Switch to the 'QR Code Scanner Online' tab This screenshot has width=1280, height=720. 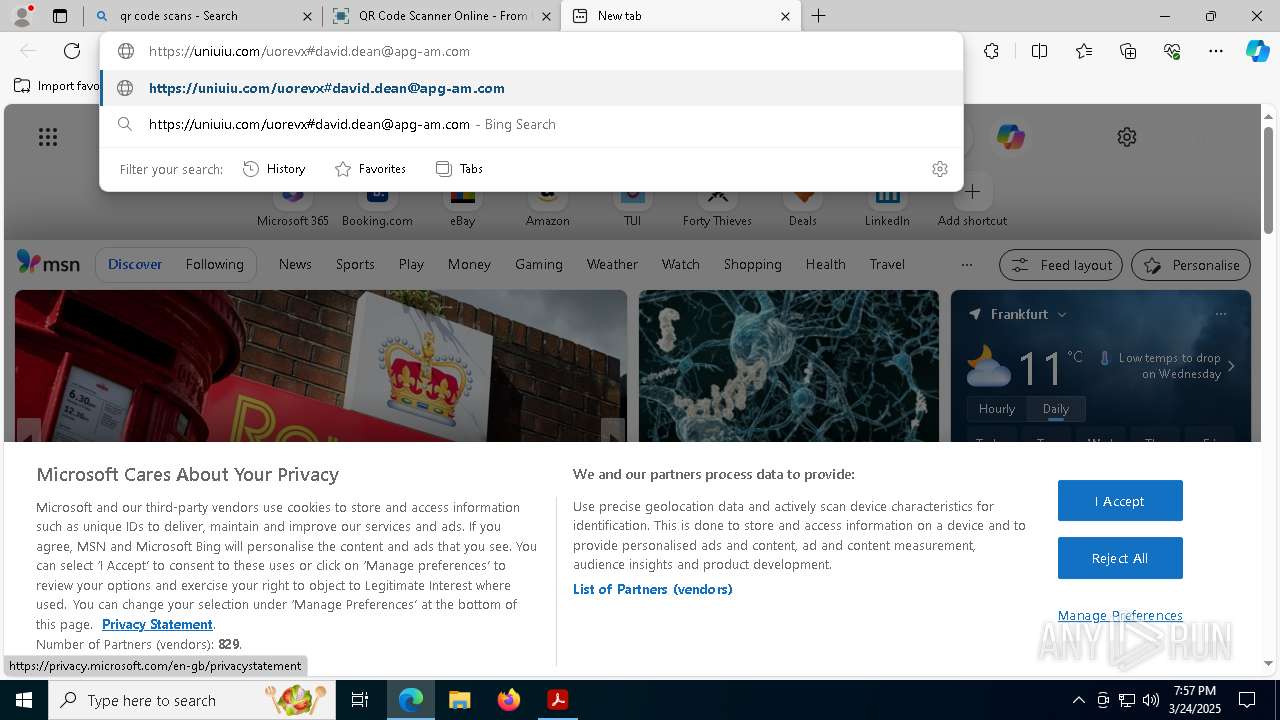pyautogui.click(x=444, y=16)
